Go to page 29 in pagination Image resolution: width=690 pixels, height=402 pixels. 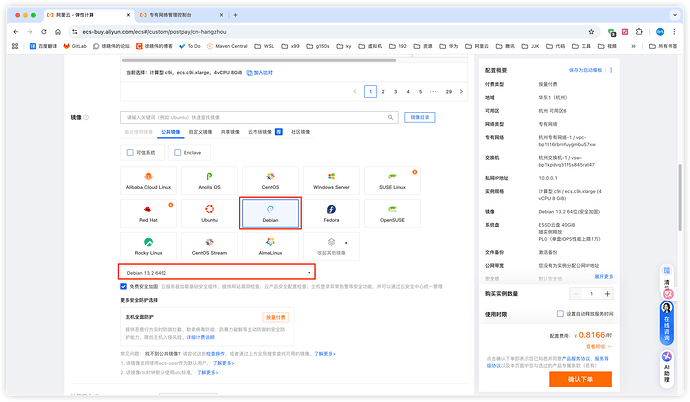tap(448, 91)
